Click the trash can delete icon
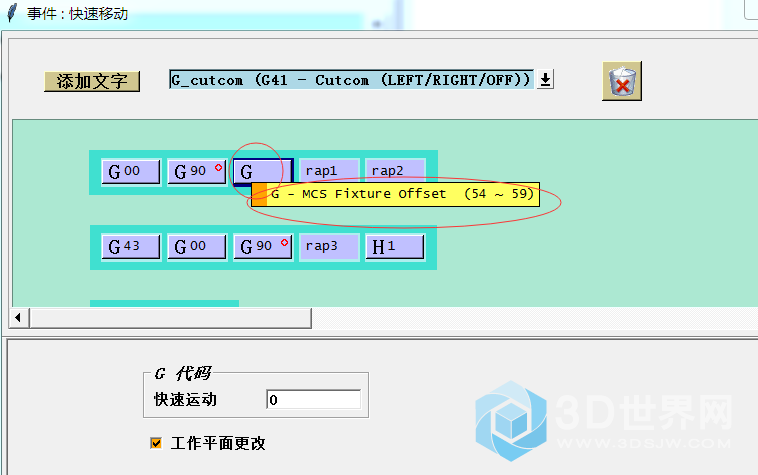The image size is (758, 475). tap(622, 81)
